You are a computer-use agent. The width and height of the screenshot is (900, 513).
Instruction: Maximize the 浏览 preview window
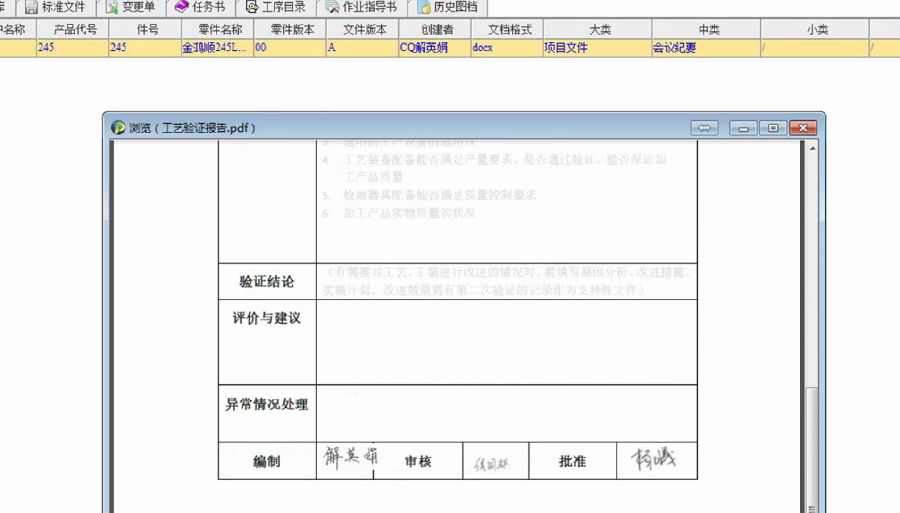(773, 127)
